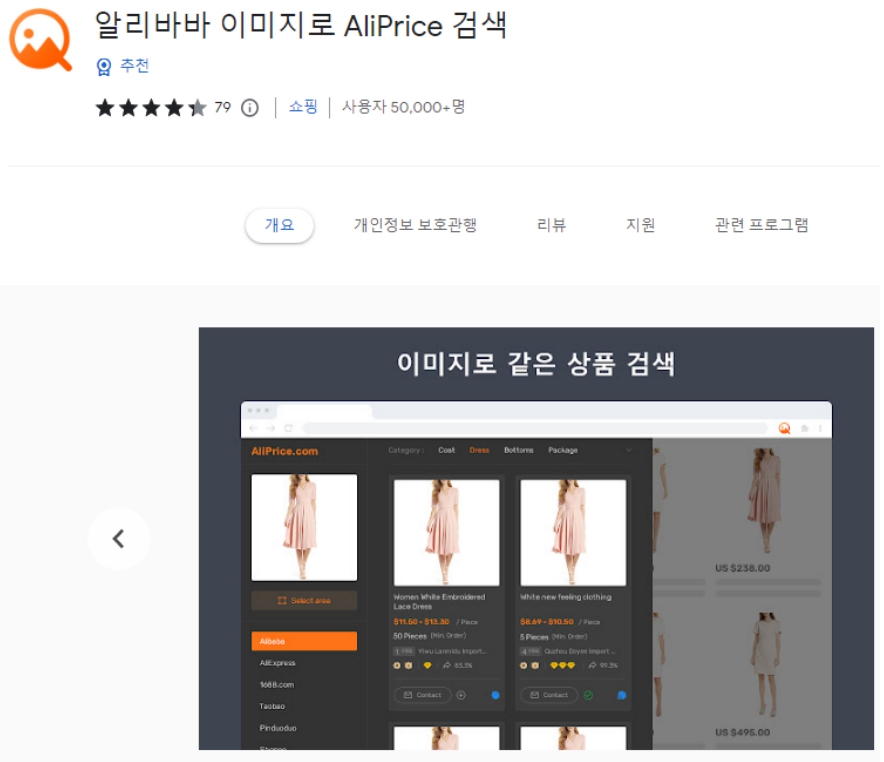Click the star rating row
This screenshot has width=884, height=762.
tap(151, 107)
